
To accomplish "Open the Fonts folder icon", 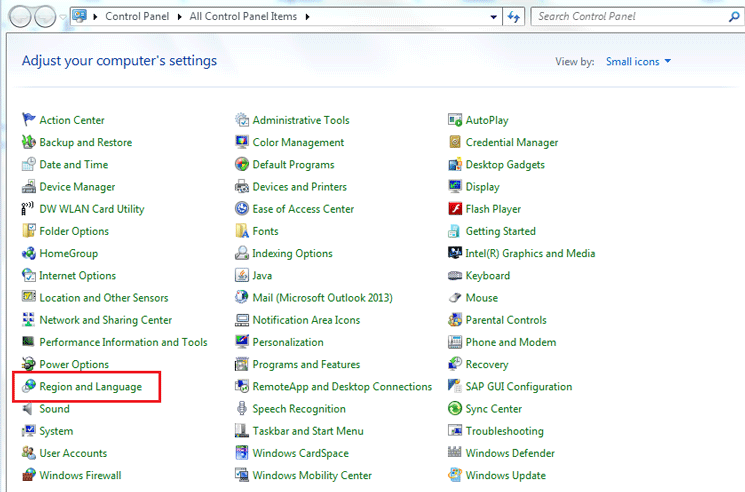I will (x=242, y=231).
